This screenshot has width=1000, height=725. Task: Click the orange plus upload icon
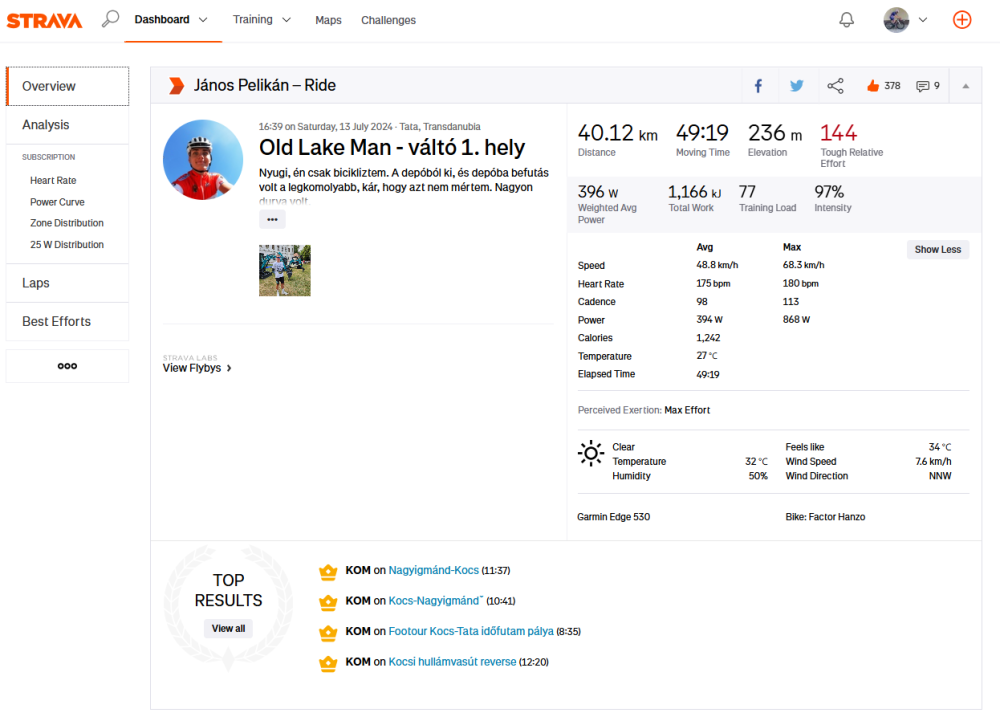pos(962,20)
